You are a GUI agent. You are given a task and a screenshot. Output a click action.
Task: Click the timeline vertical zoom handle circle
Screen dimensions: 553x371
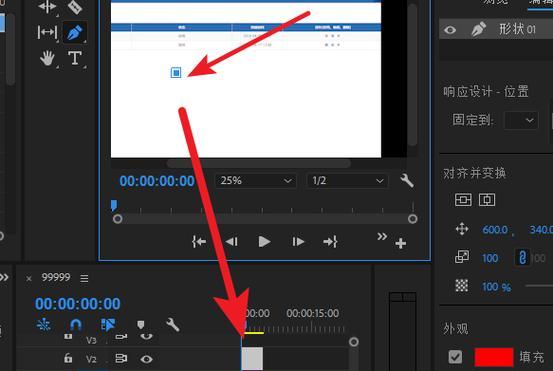click(x=354, y=342)
